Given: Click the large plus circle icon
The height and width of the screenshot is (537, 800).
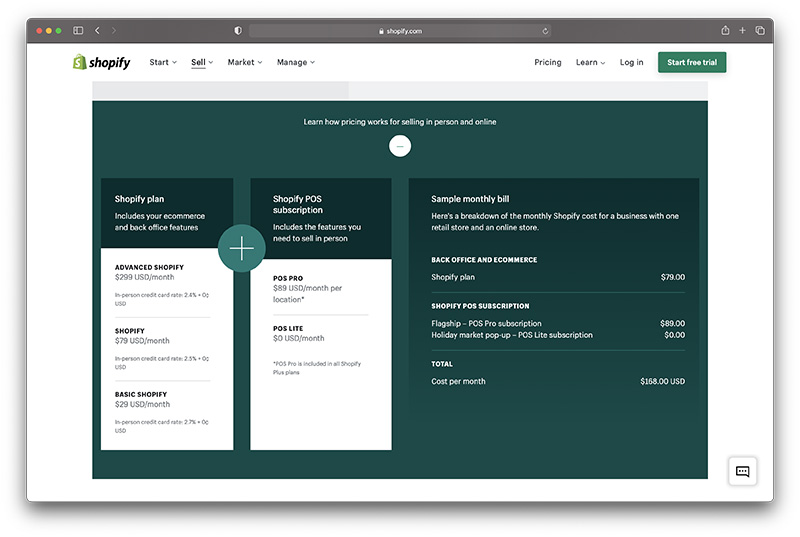Looking at the screenshot, I should [241, 248].
